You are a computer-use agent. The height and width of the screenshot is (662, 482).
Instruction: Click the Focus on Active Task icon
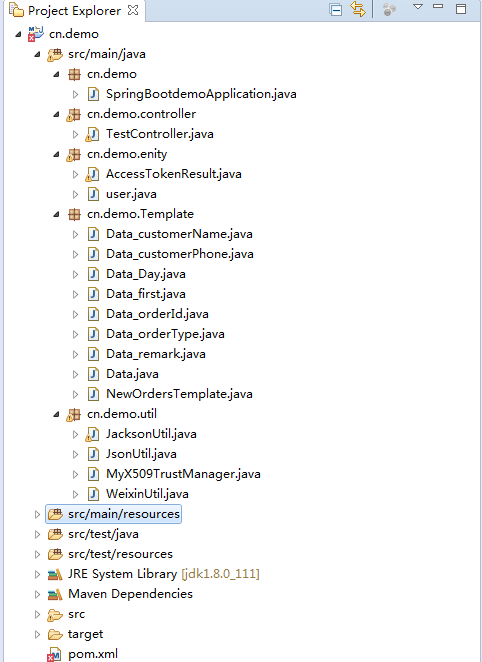[x=389, y=9]
